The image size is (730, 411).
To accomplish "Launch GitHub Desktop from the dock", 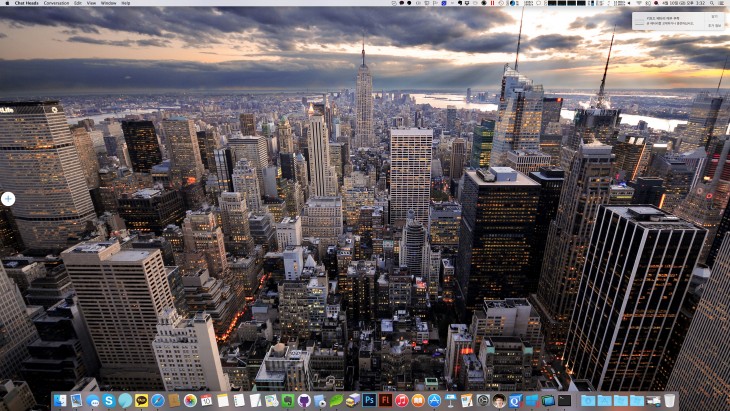I will tap(304, 401).
